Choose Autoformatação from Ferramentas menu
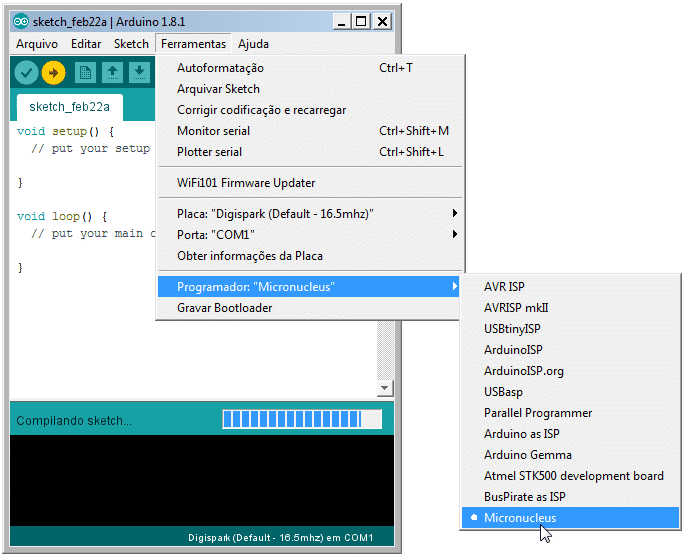This screenshot has height=560, width=685. click(x=220, y=68)
